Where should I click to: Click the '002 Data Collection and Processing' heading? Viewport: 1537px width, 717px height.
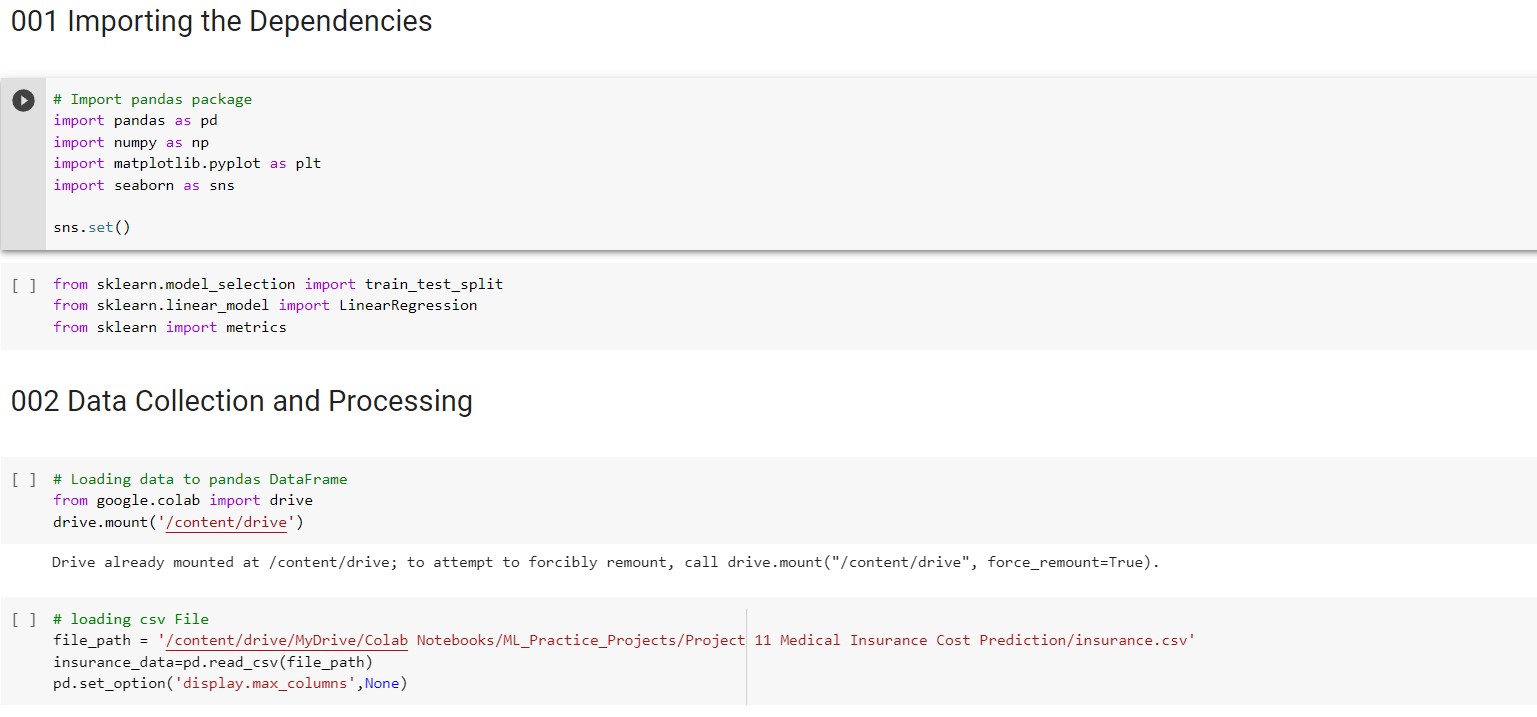point(240,401)
